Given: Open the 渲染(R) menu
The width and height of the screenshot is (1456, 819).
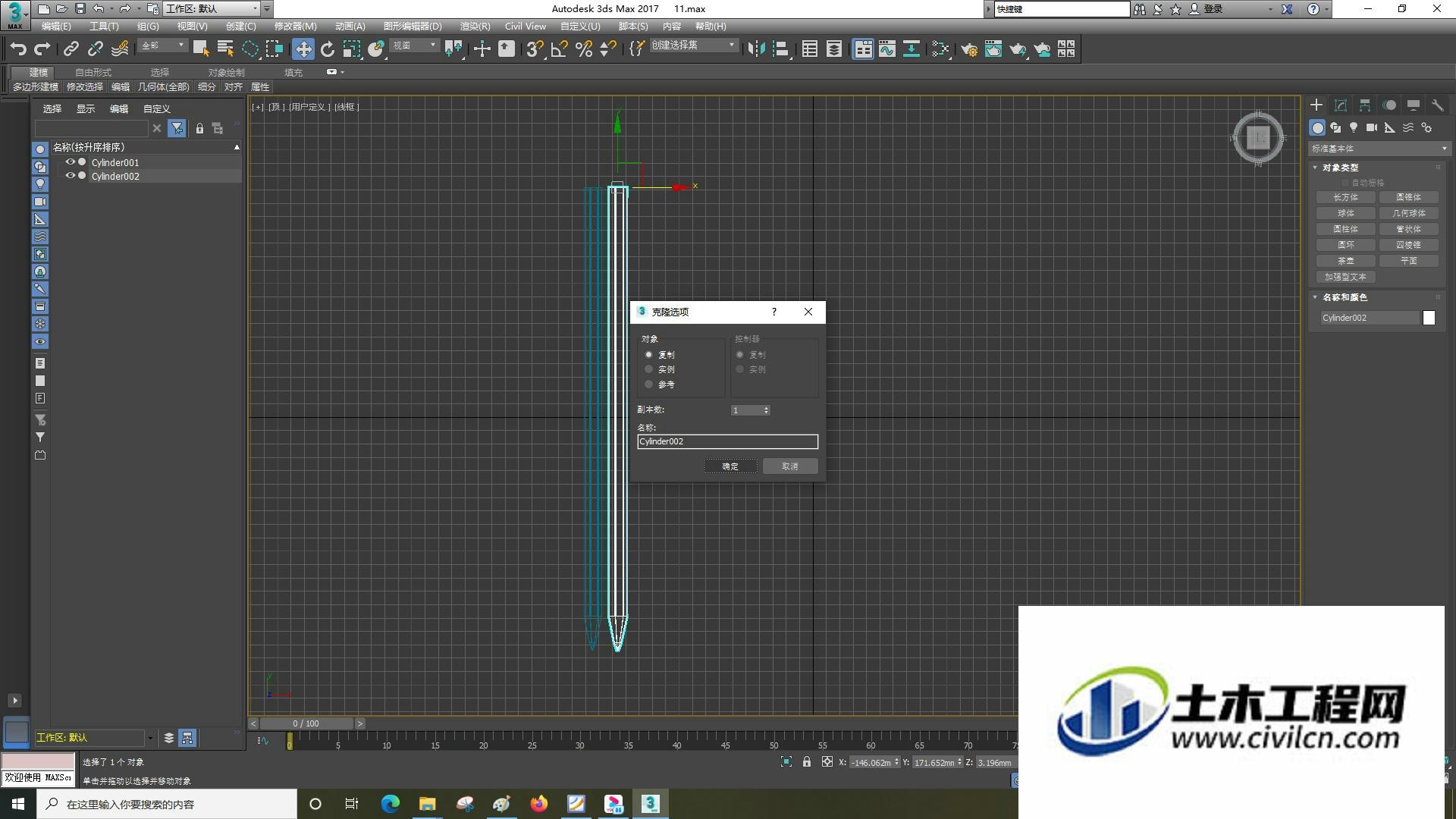Looking at the screenshot, I should point(475,27).
